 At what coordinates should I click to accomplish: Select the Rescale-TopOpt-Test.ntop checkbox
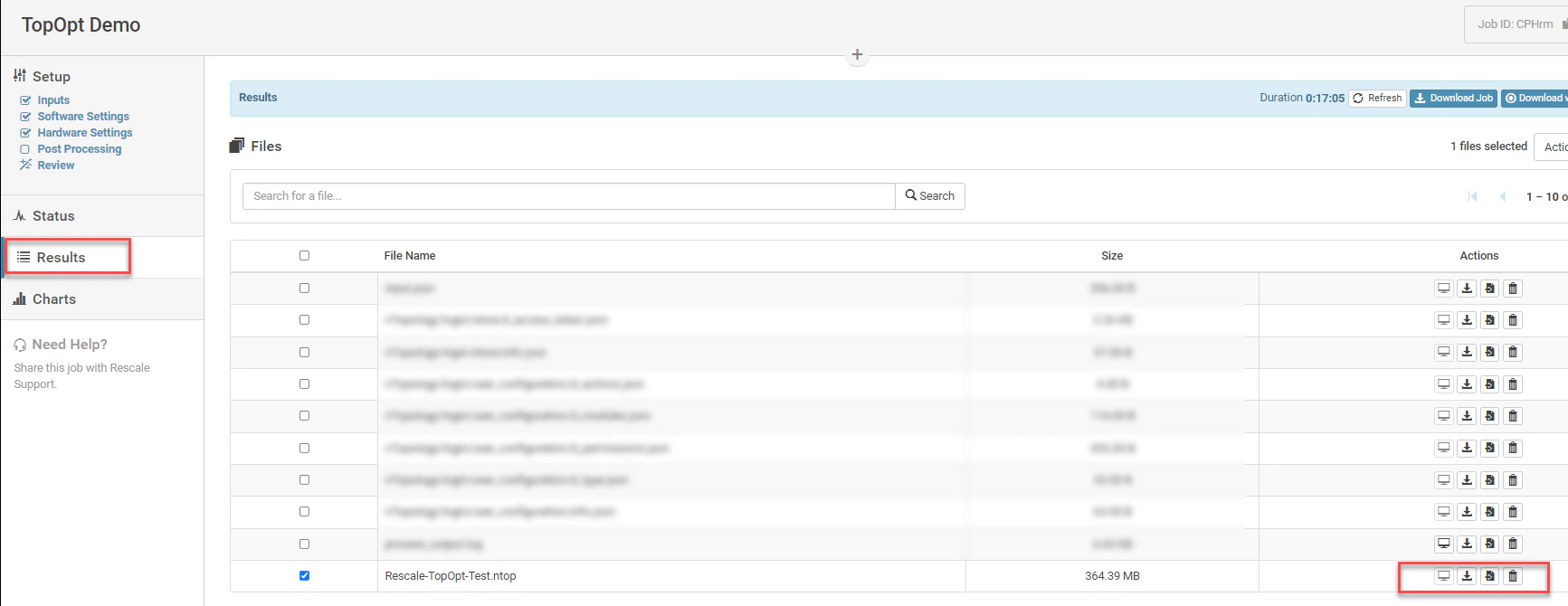(304, 575)
